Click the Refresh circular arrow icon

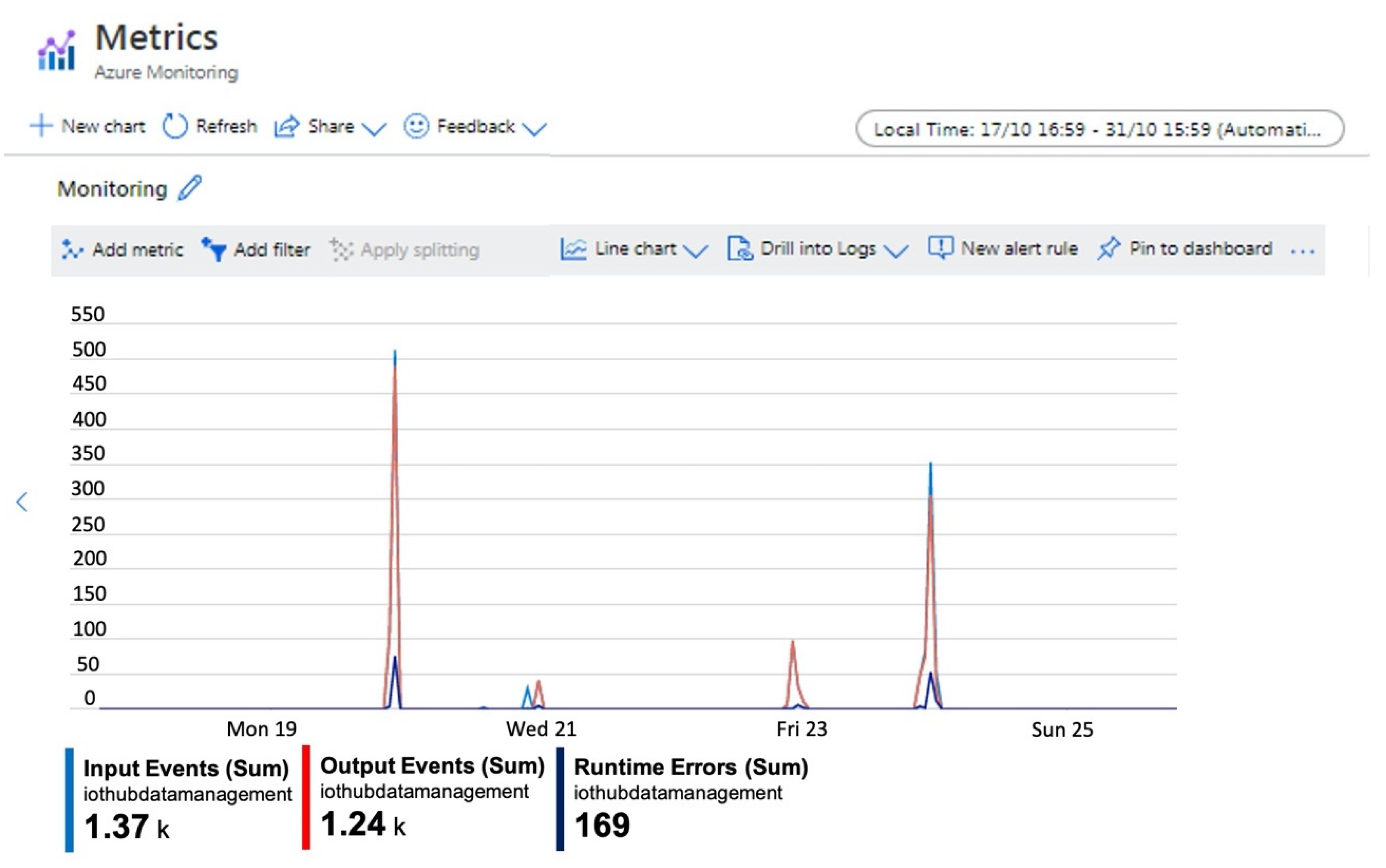click(175, 126)
